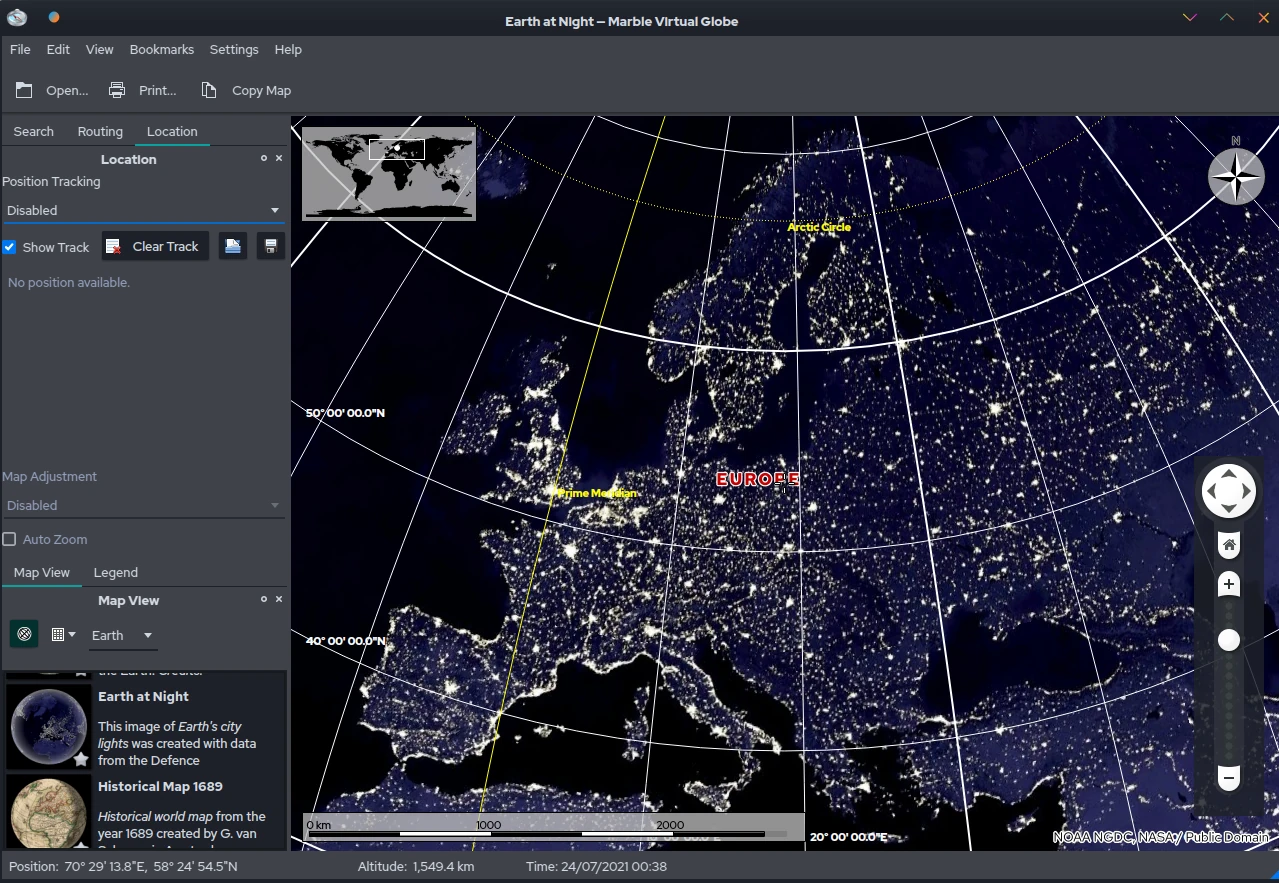Pan the map left with navigation arrow
1279x883 pixels.
tap(1210, 491)
